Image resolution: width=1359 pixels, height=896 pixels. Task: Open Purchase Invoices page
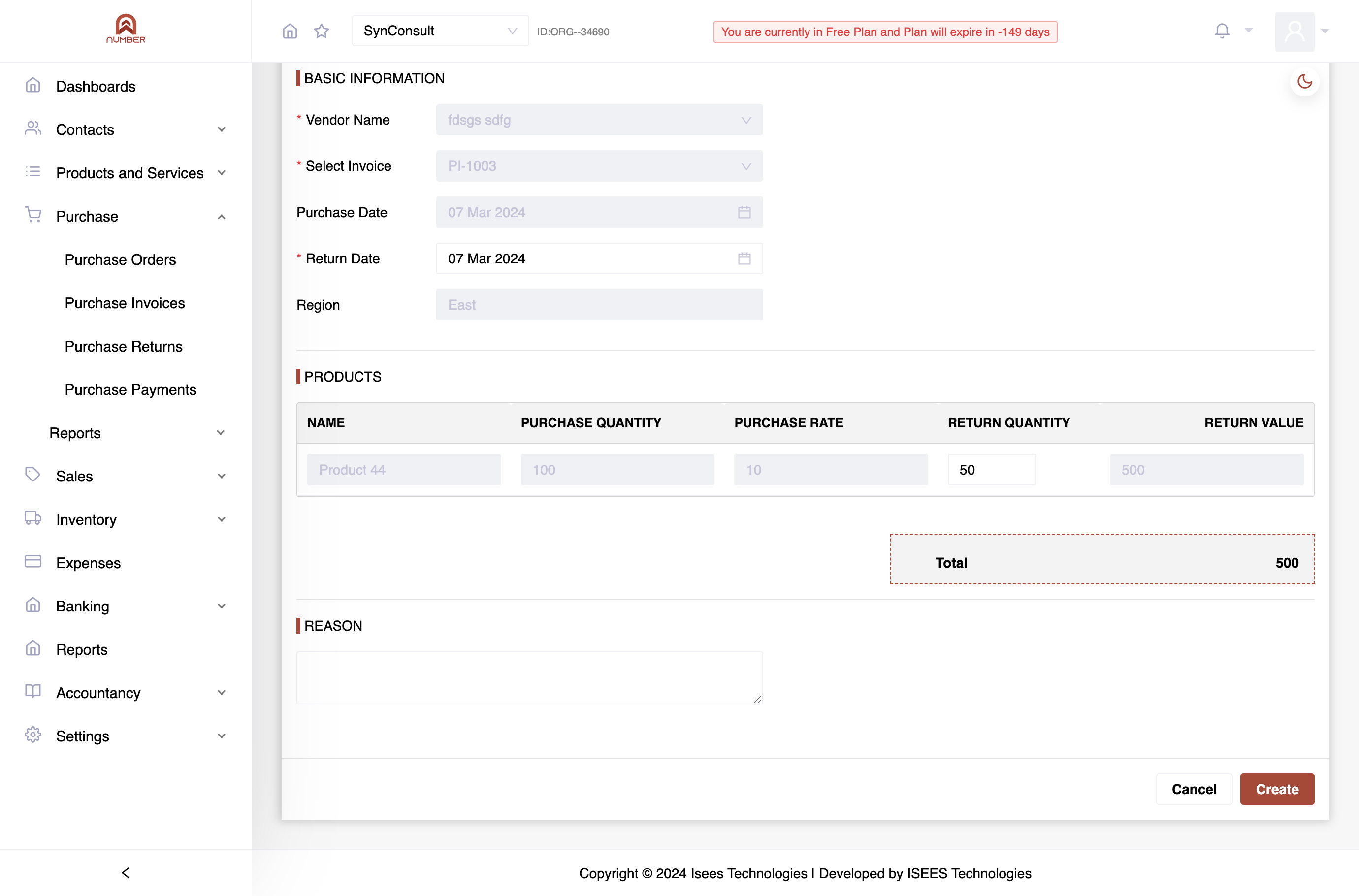point(125,303)
